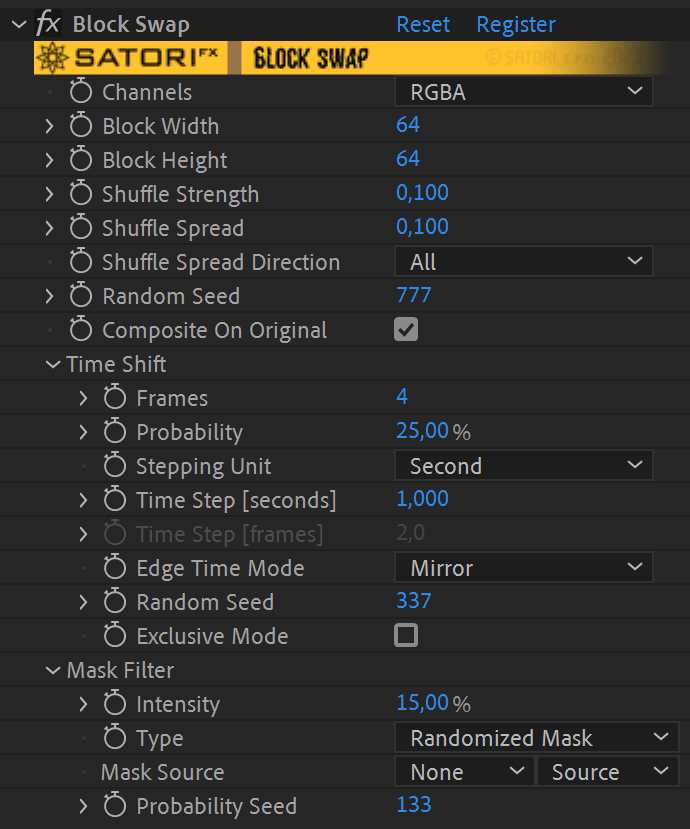Click the Block Height stopwatch icon
This screenshot has height=829, width=690.
[81, 159]
